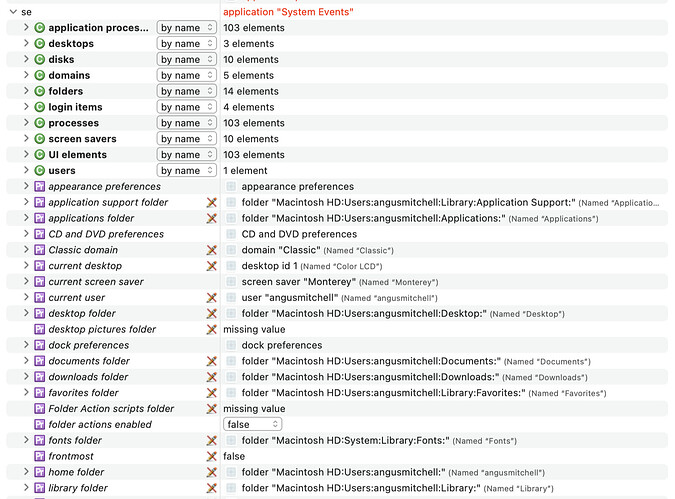
Task: Expand the documents folder property row
Action: 26,361
